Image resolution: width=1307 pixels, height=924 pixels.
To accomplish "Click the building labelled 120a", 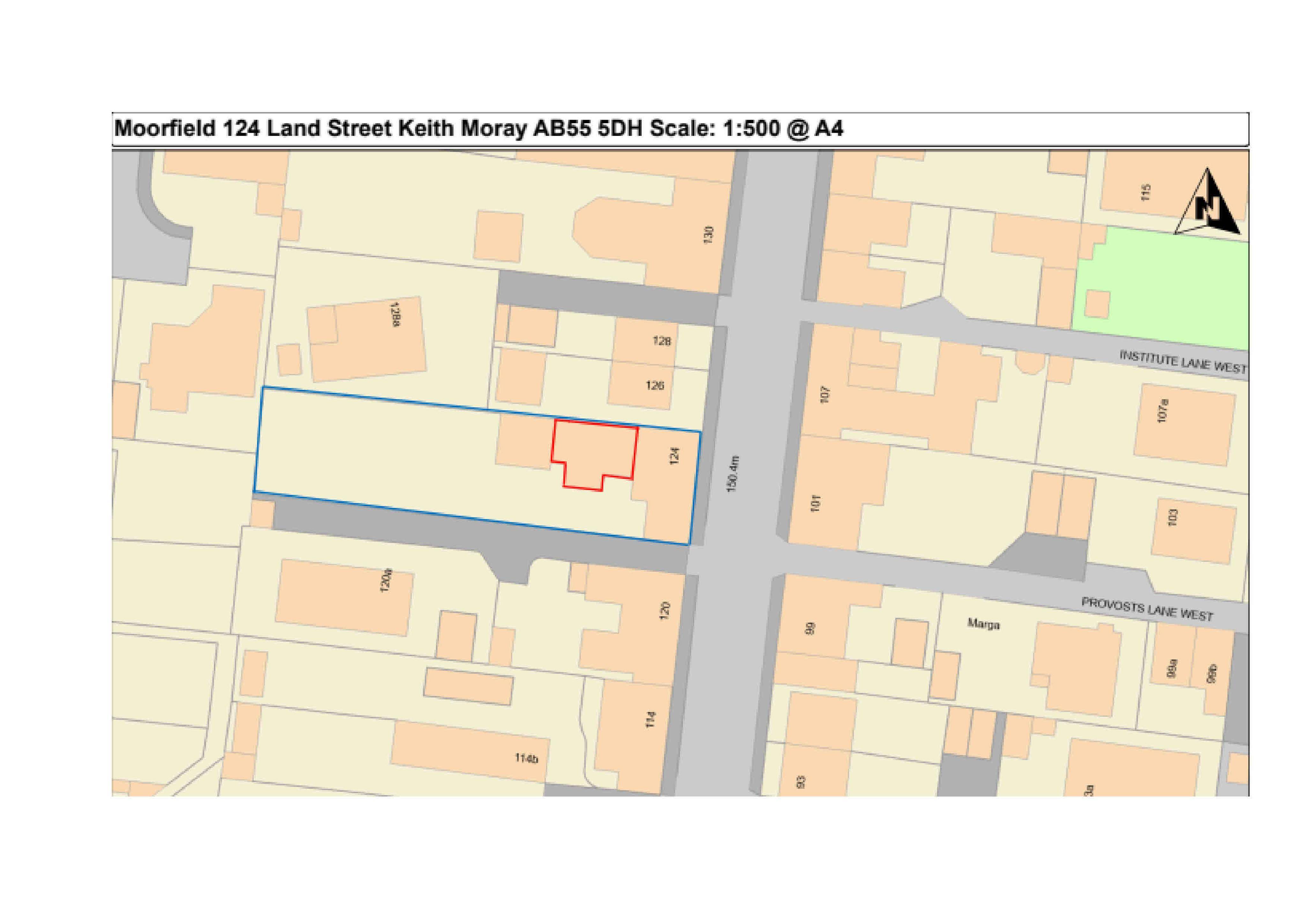I will [344, 598].
